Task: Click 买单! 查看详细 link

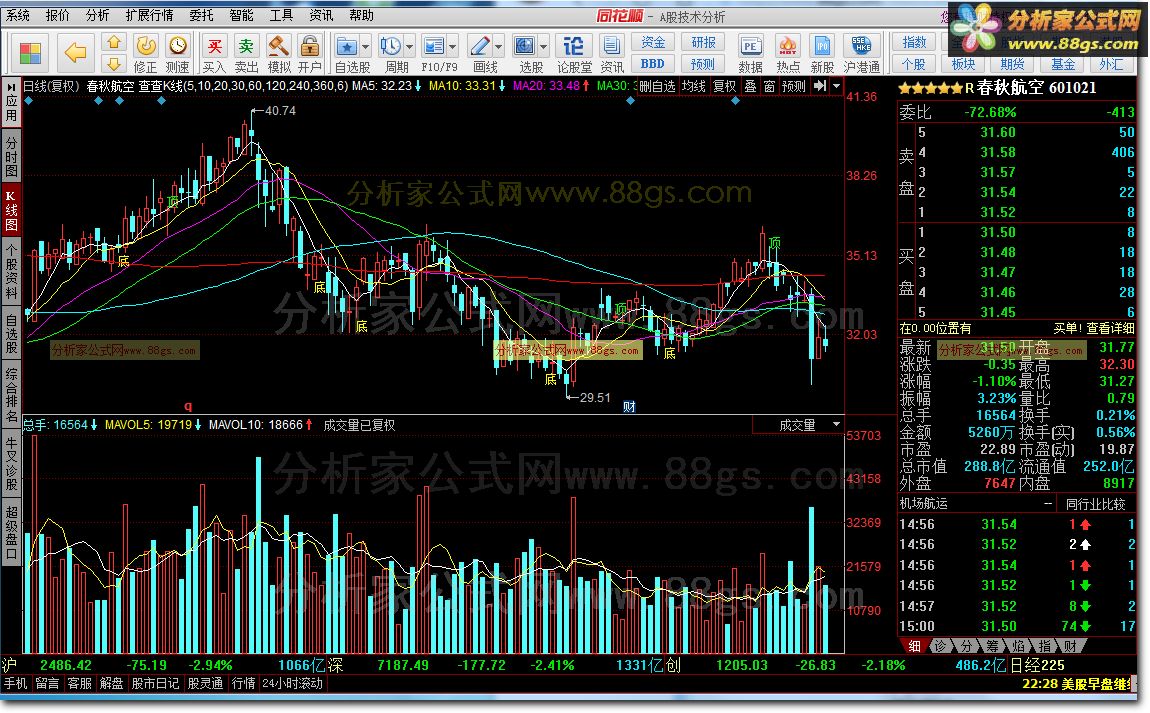Action: 1094,328
